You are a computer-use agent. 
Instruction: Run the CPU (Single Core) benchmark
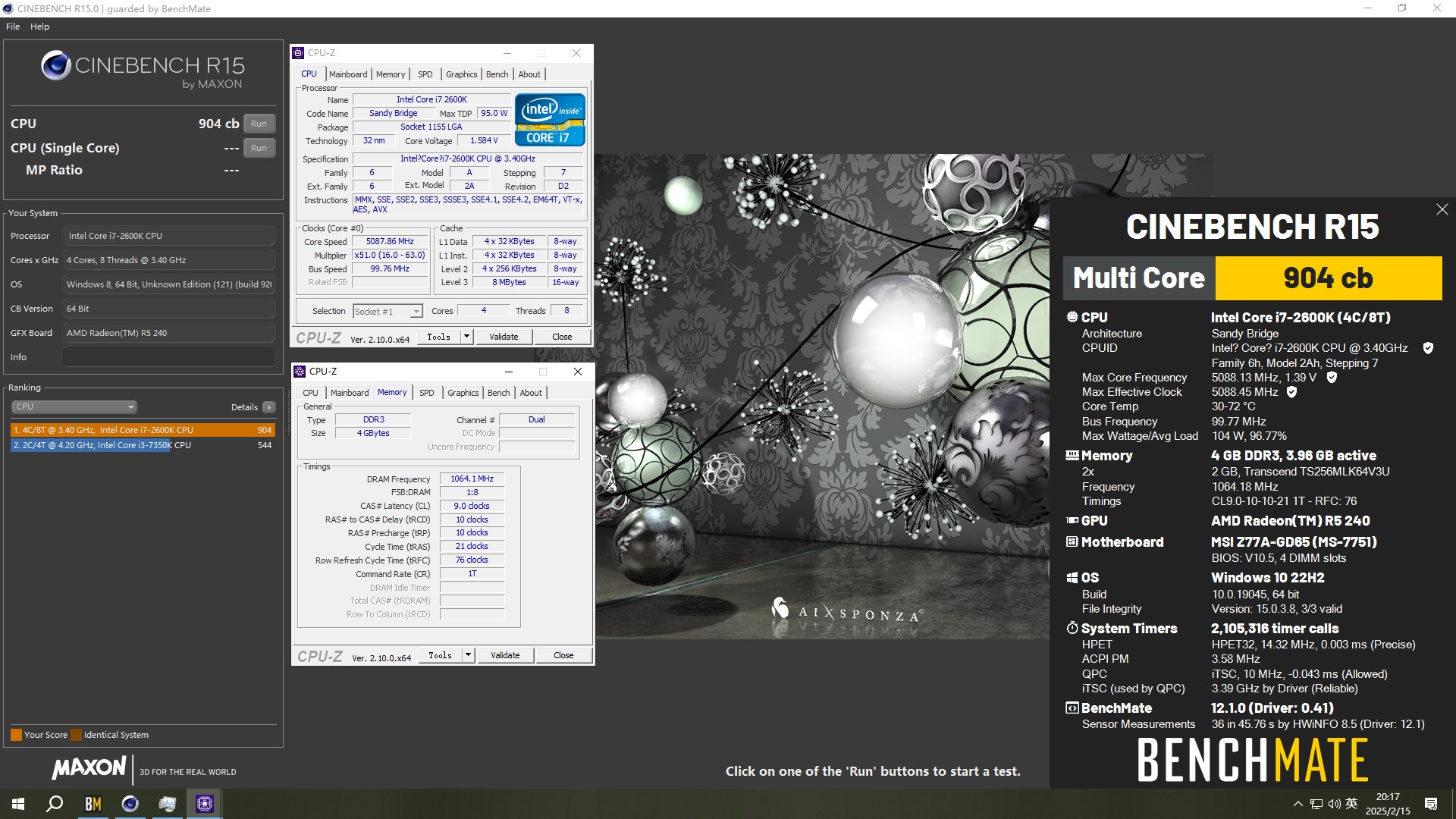[259, 148]
